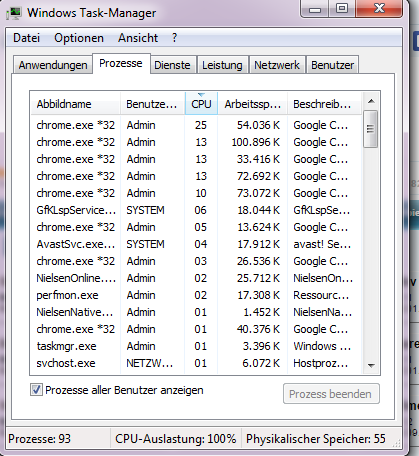Image resolution: width=419 pixels, height=456 pixels.
Task: Minimize the Task-Manager window
Action: (315, 9)
